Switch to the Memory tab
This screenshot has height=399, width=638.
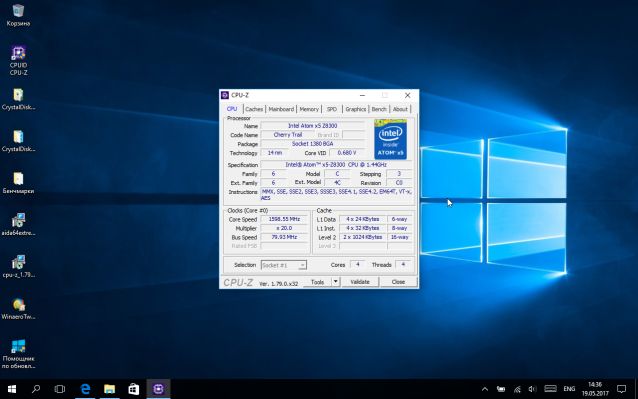(x=309, y=109)
